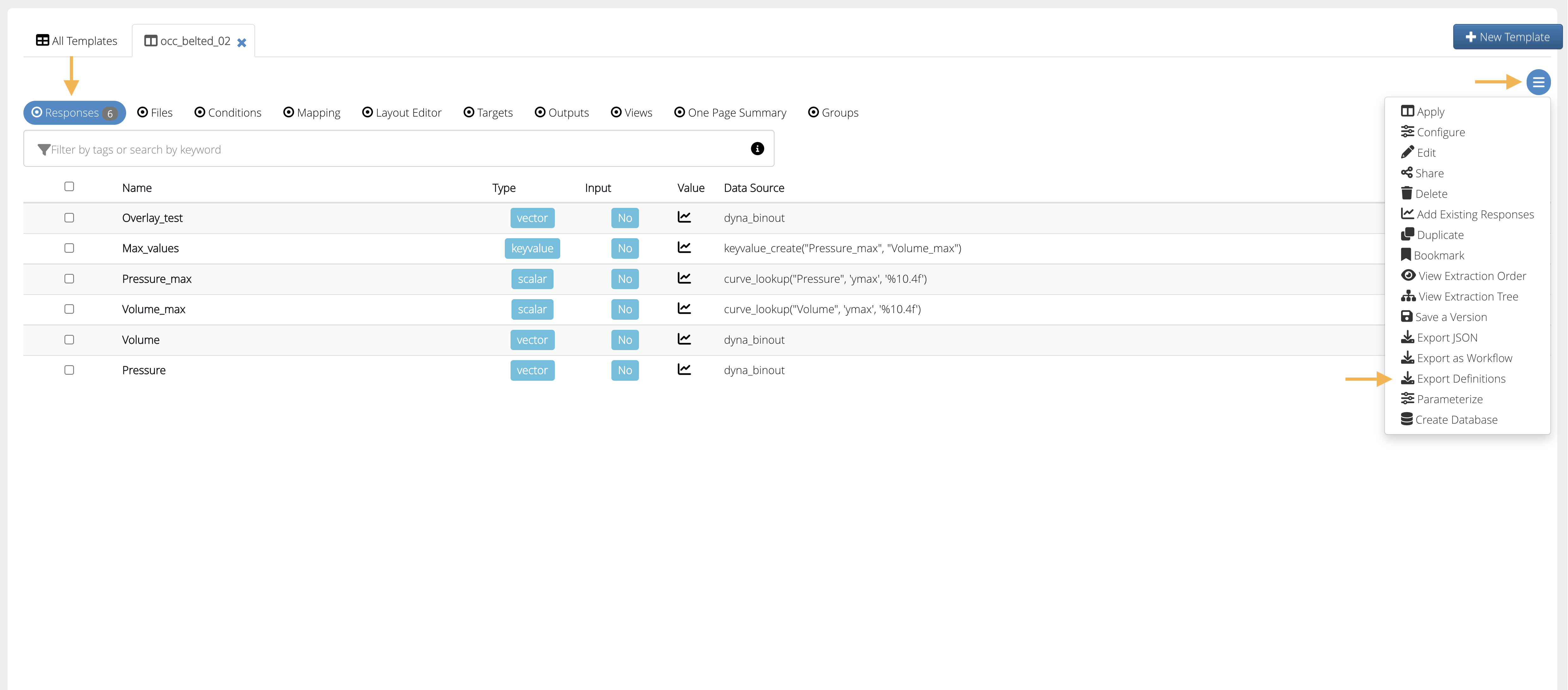Image resolution: width=1568 pixels, height=690 pixels.
Task: Choose Duplicate from the menu
Action: (1432, 235)
